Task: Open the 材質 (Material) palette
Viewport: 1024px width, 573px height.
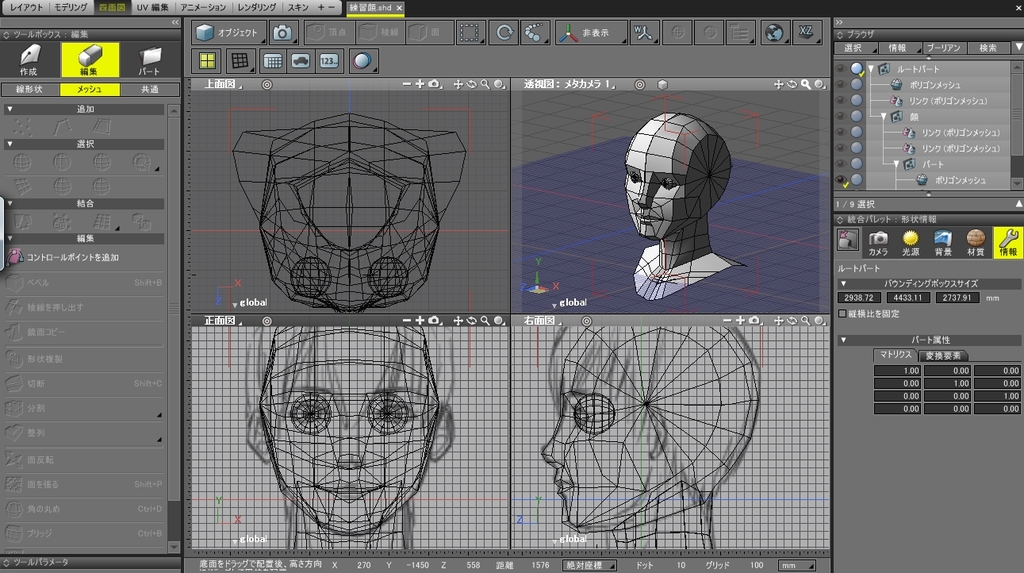Action: click(x=976, y=241)
